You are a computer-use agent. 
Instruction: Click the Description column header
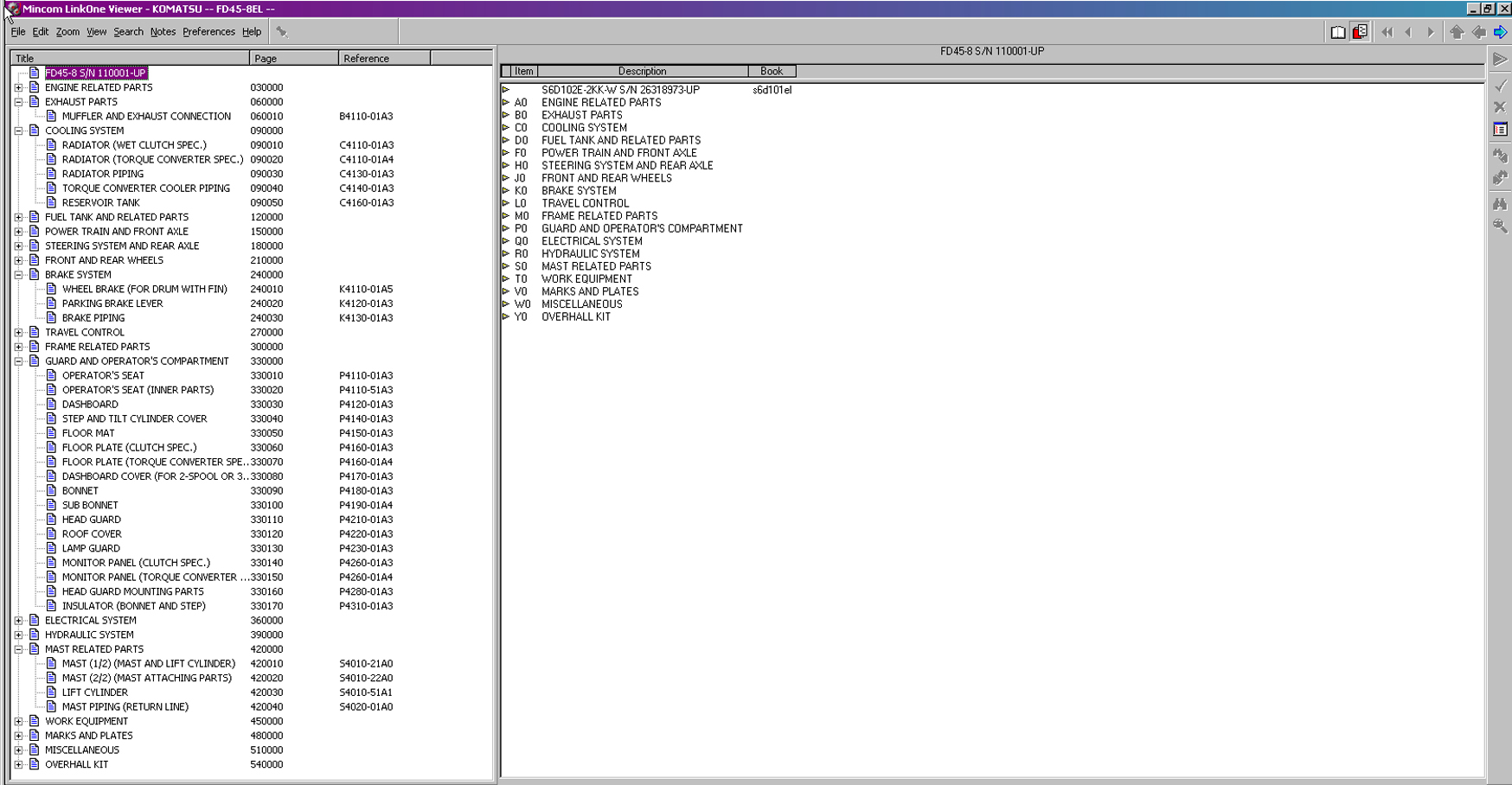tap(642, 71)
